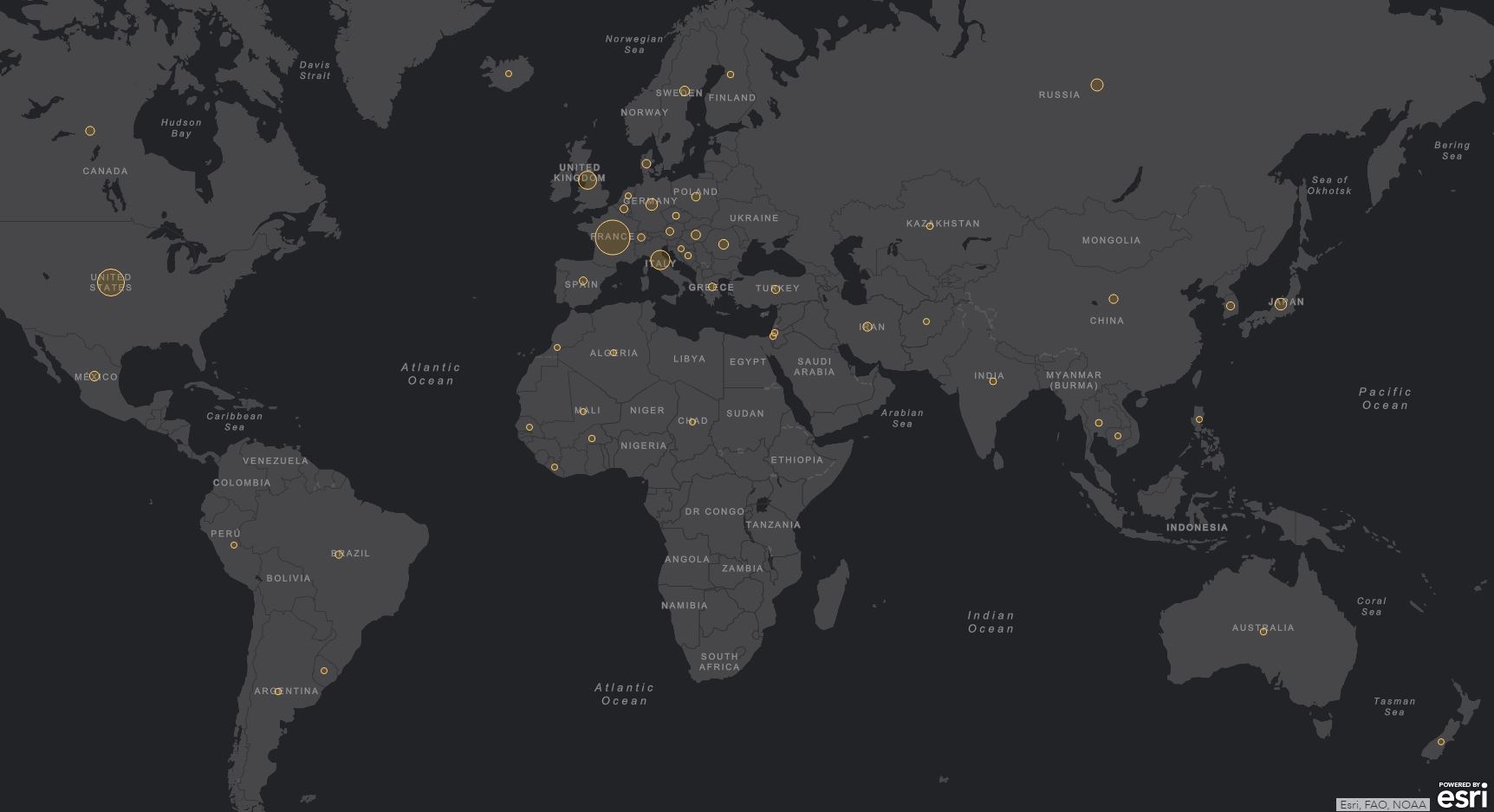The width and height of the screenshot is (1494, 812).
Task: Click the Philippines point marker
Action: point(1199,419)
